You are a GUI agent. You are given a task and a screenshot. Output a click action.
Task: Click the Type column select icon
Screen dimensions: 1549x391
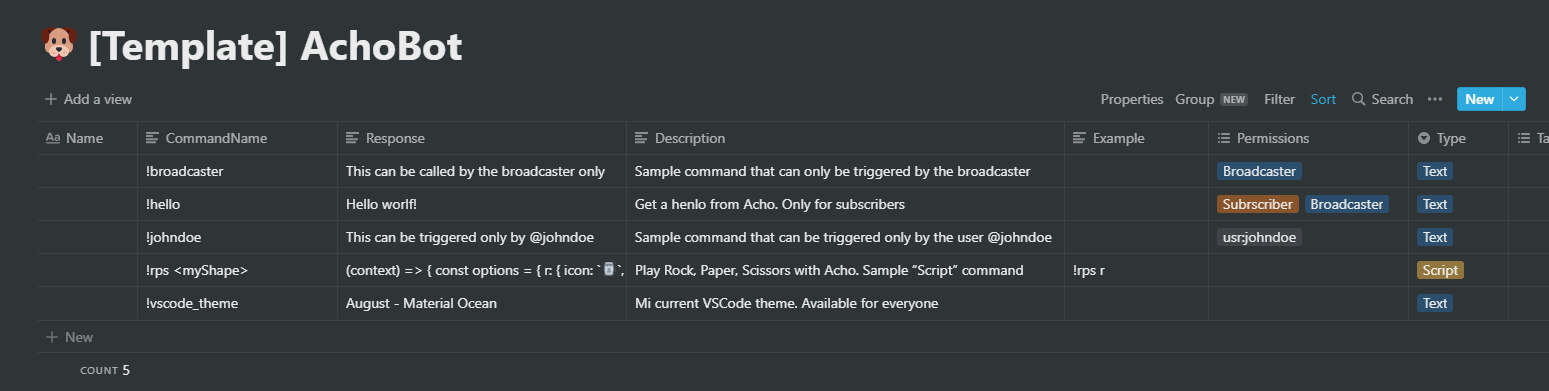[x=1424, y=138]
